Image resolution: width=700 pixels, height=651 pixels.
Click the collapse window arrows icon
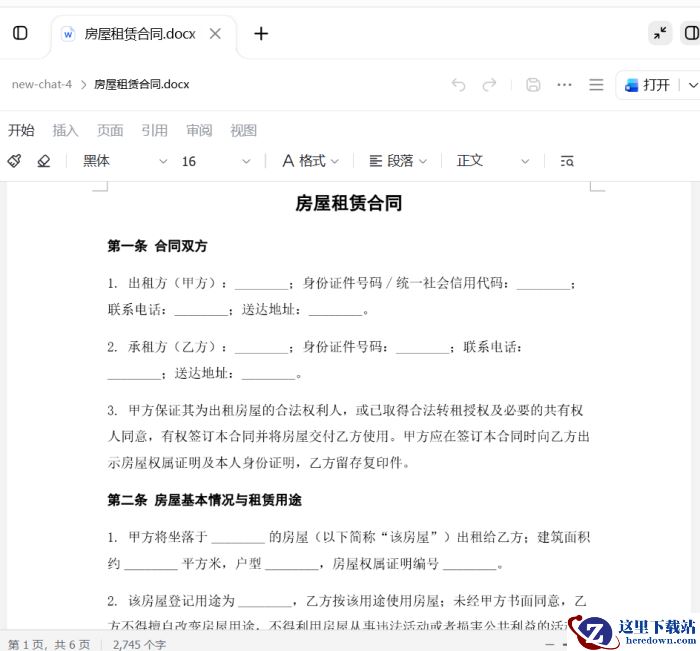(660, 33)
